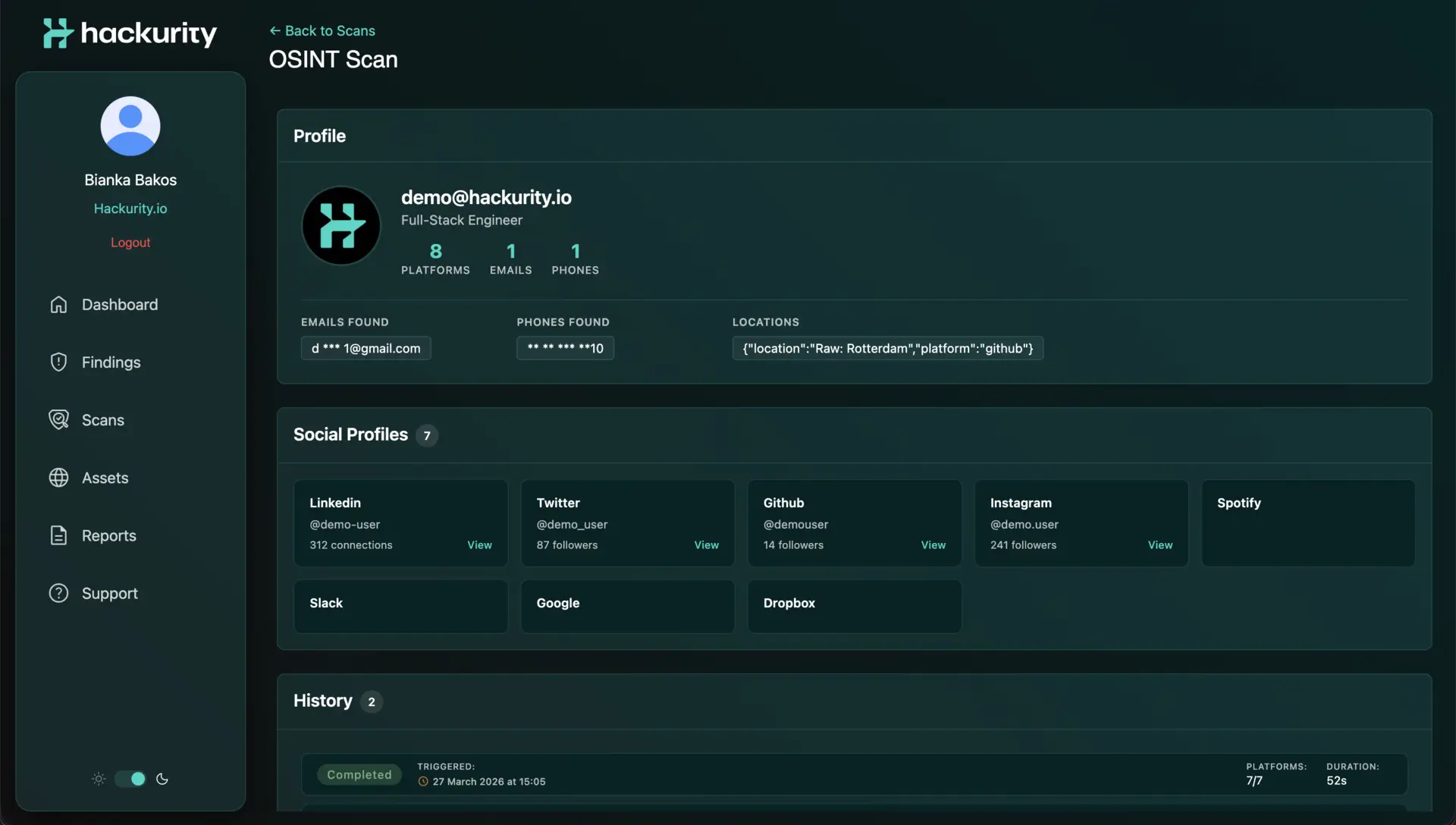1456x825 pixels.
Task: View the Instagram profile
Action: 1159,545
